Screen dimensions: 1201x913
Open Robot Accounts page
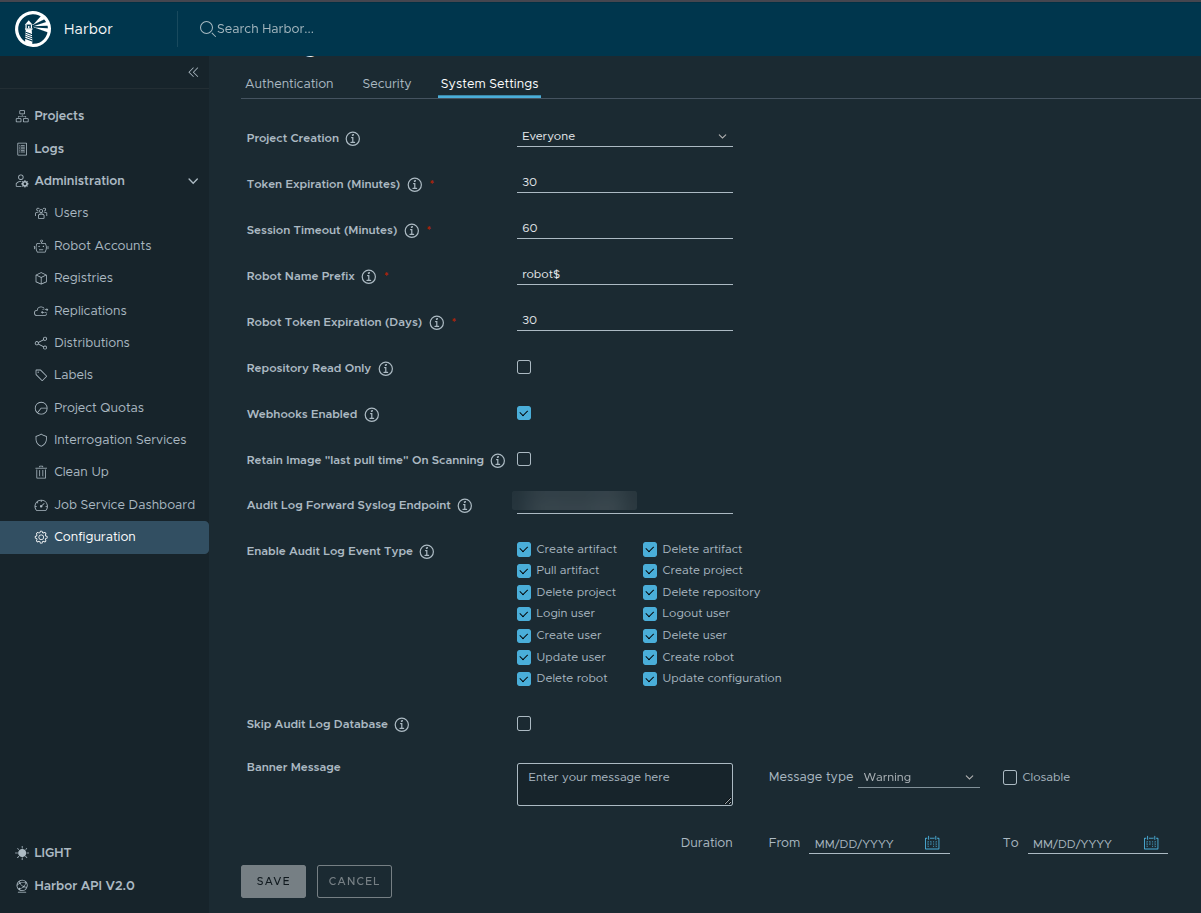[x=105, y=246]
